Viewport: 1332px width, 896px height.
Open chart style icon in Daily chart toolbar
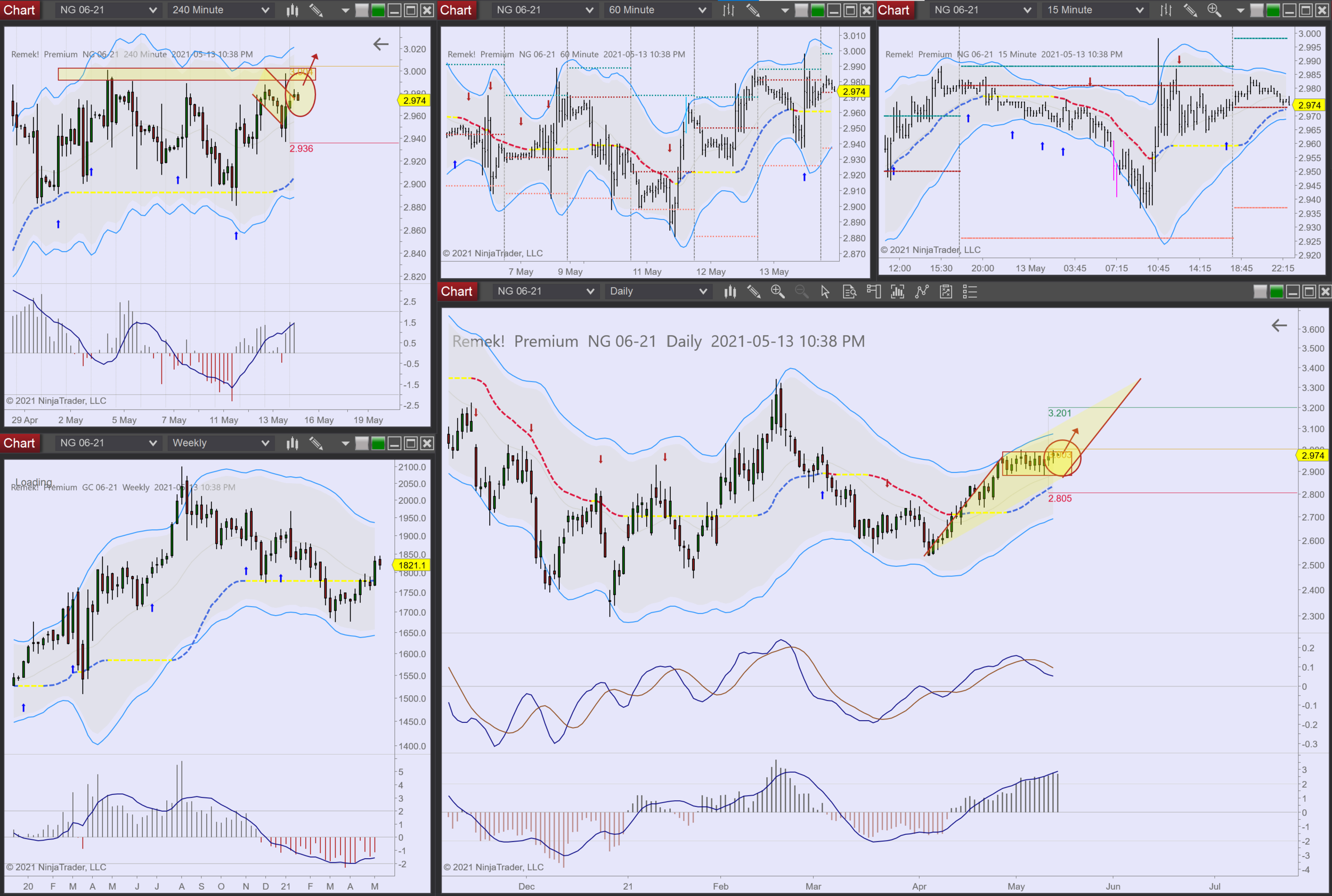(x=730, y=291)
